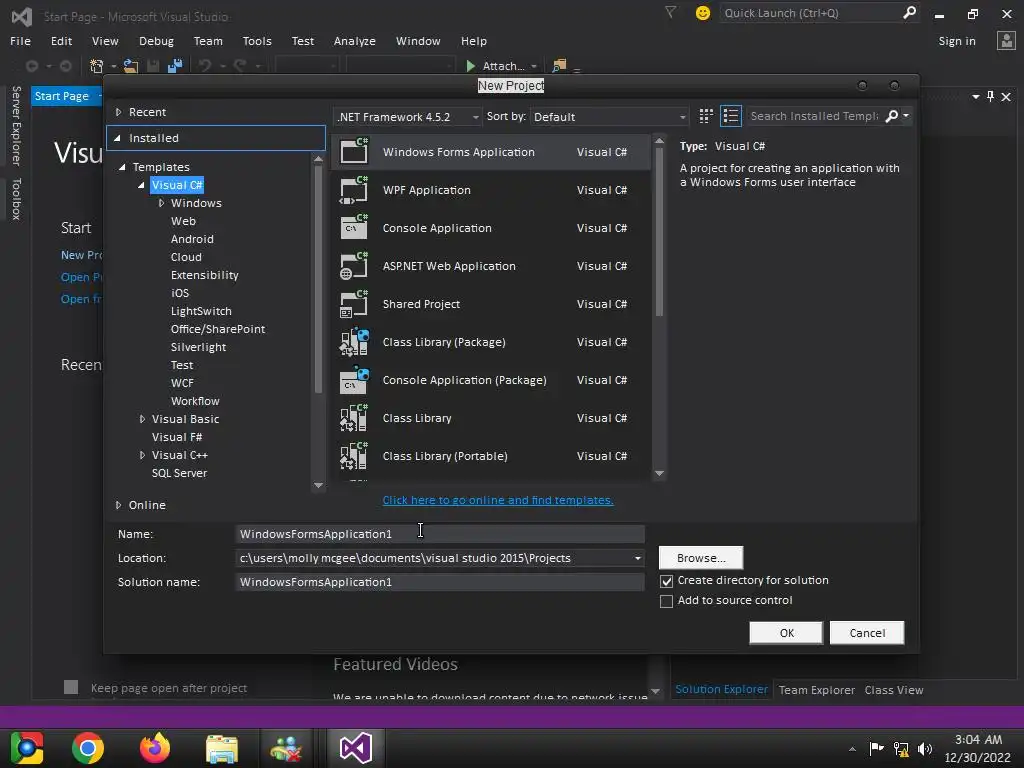Click the Shared Project template icon
Screen dimensions: 1024x768
coord(354,304)
